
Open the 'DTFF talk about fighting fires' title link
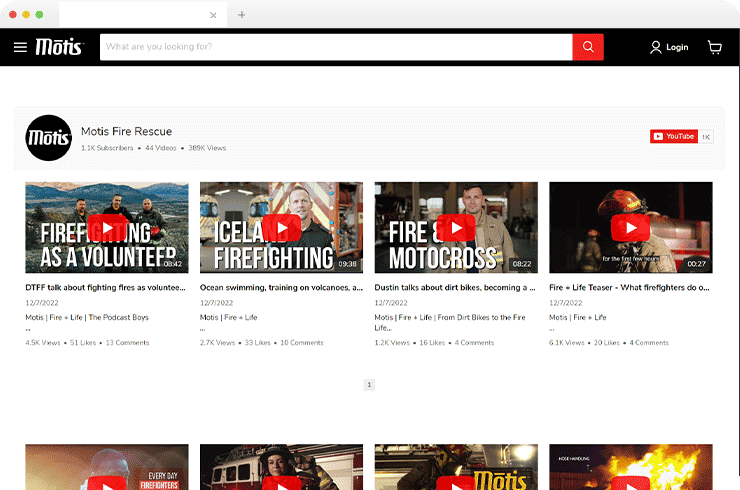pos(105,287)
